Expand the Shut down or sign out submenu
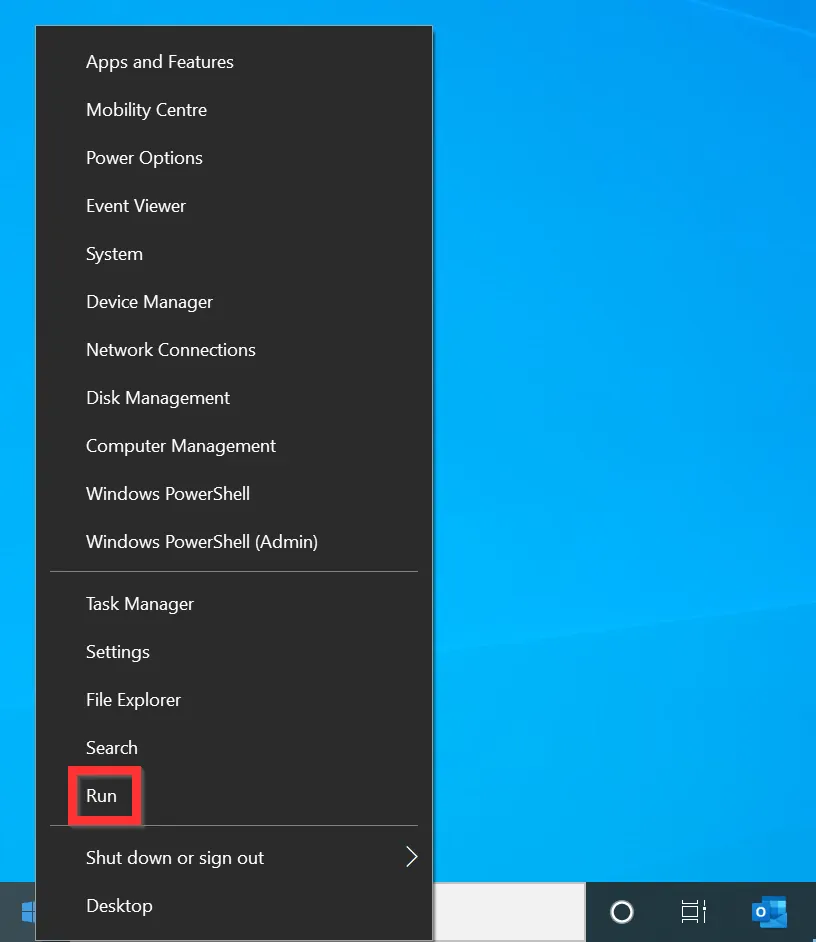 174,857
